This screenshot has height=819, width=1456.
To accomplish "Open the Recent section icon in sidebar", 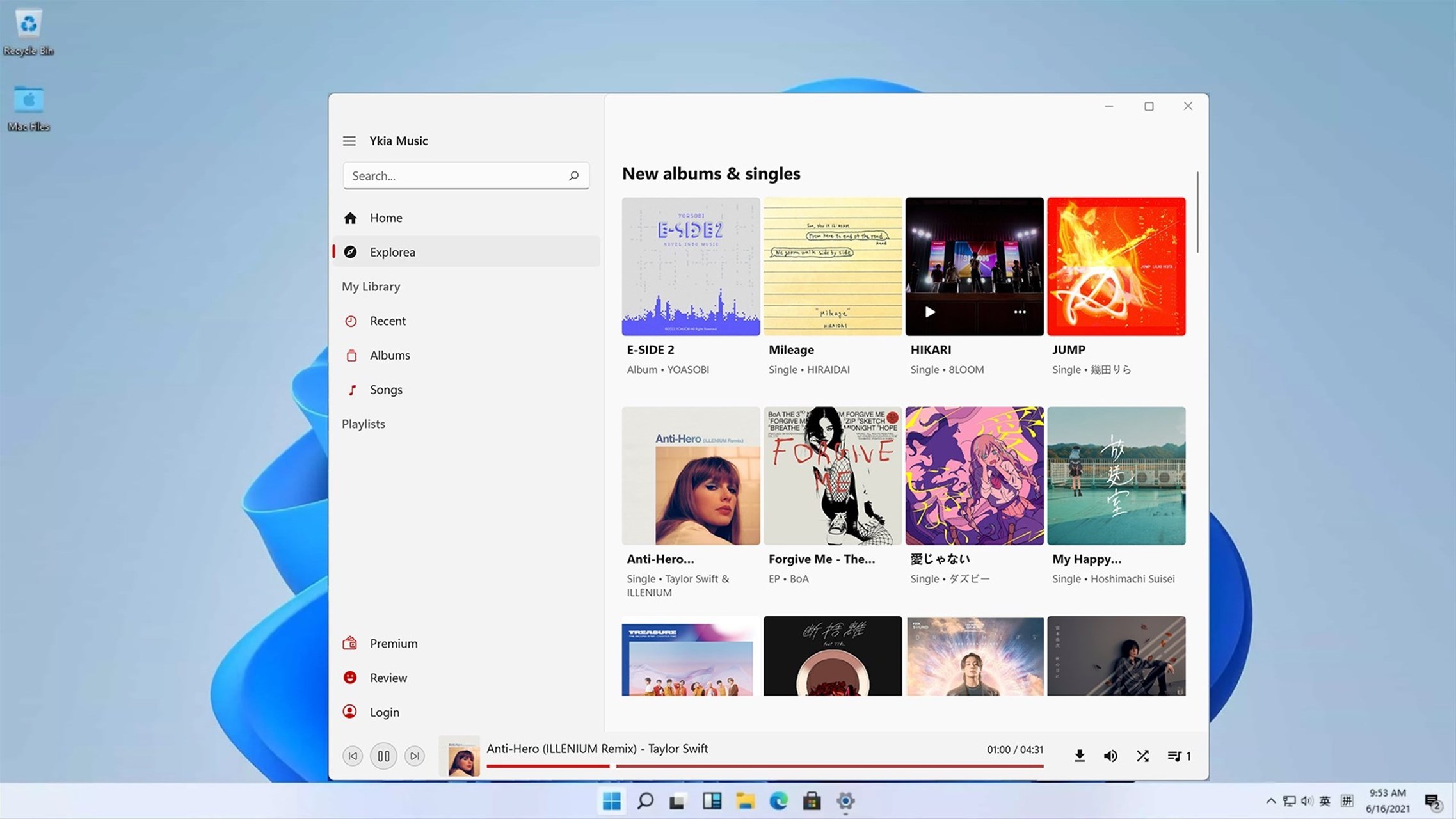I will coord(351,321).
